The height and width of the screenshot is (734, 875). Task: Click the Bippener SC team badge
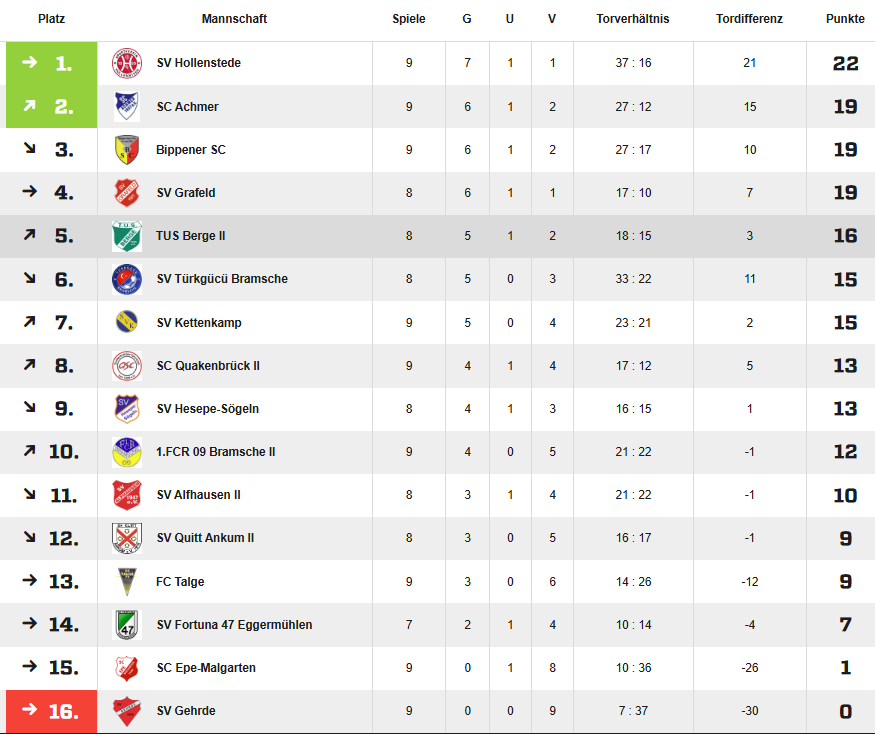click(x=126, y=150)
